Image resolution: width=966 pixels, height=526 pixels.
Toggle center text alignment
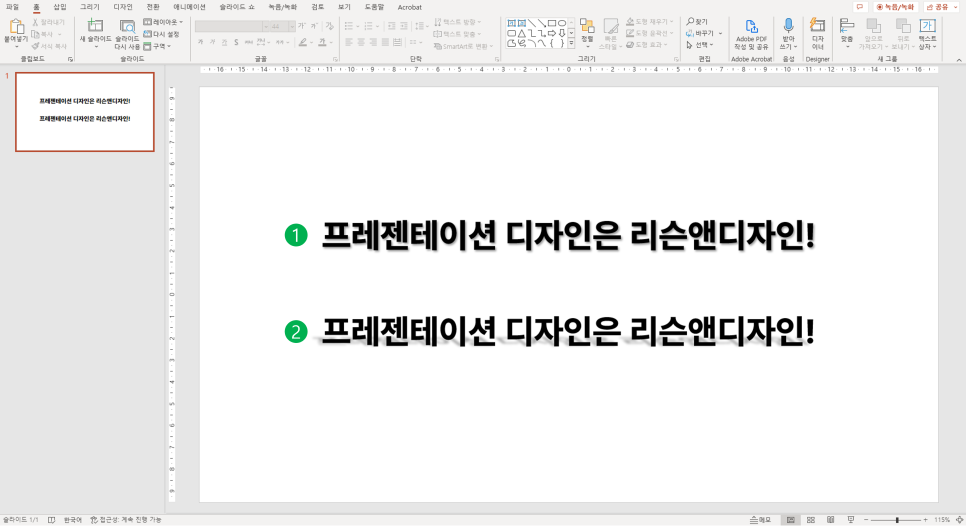pos(361,42)
